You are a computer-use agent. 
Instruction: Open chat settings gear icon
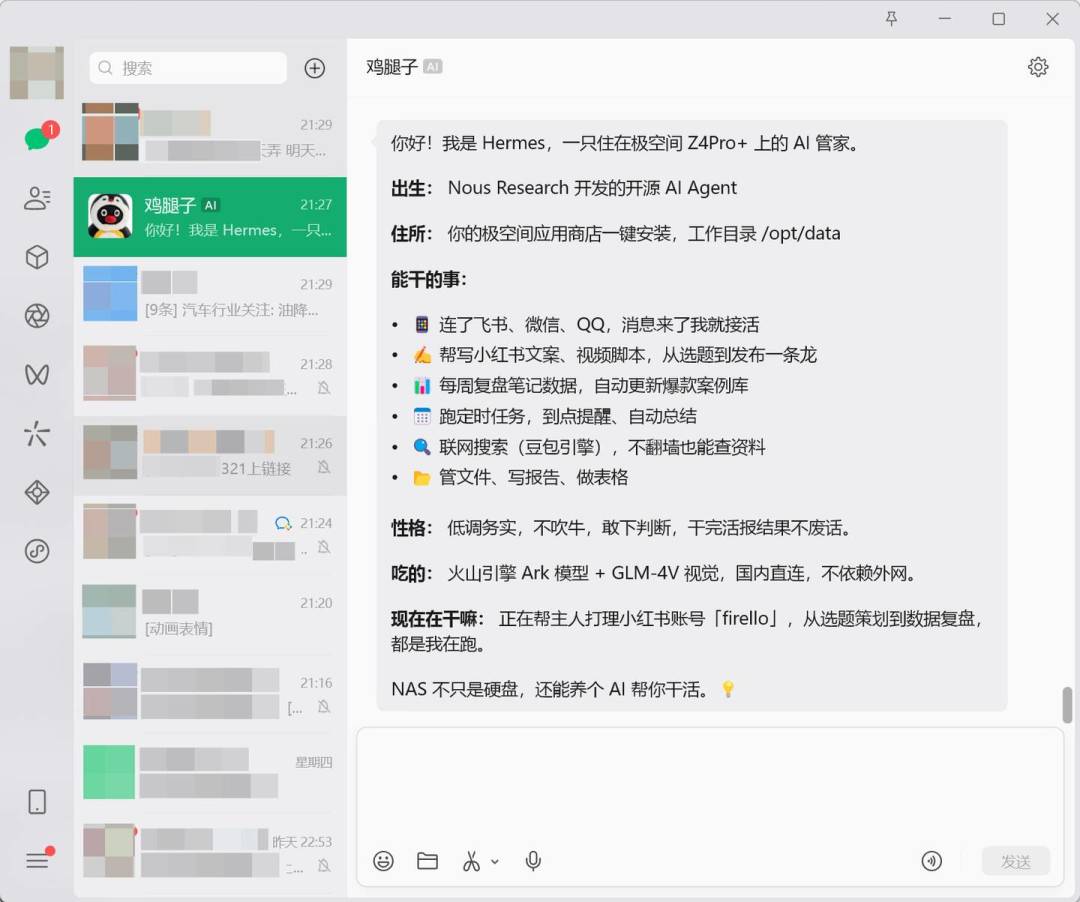click(1038, 67)
